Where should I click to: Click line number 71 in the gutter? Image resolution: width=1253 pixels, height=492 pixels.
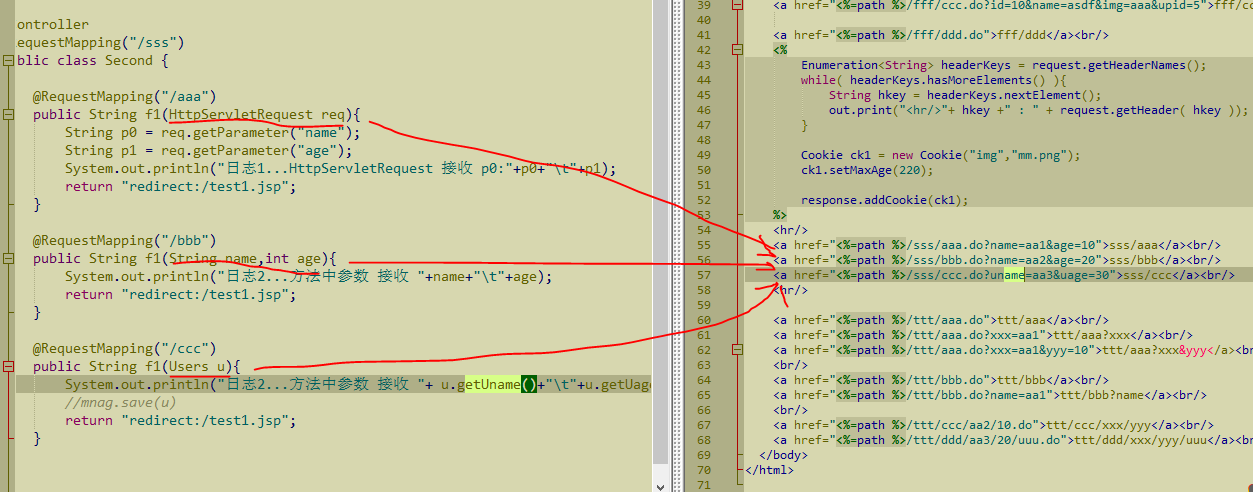703,485
